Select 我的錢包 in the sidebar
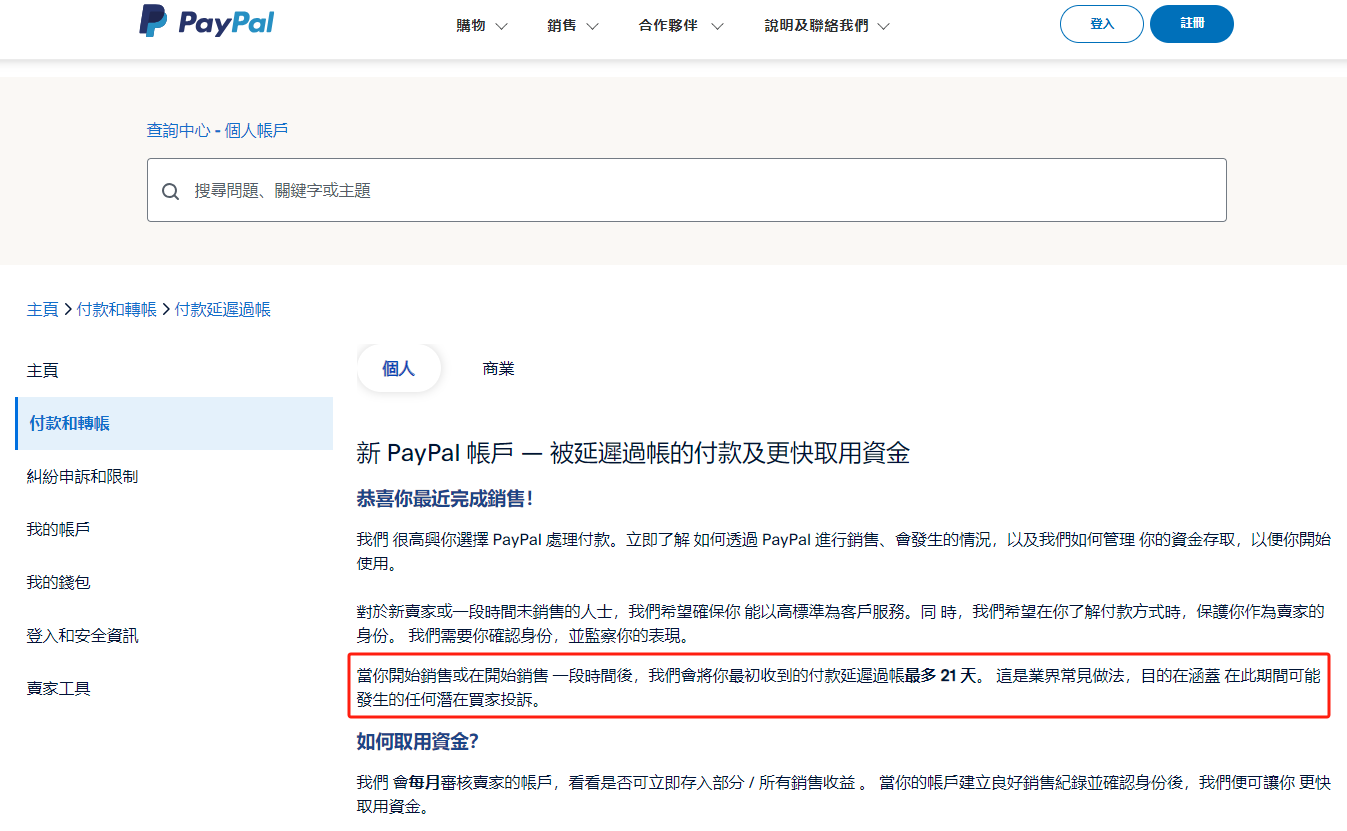Image resolution: width=1347 pixels, height=831 pixels. [x=55, y=581]
